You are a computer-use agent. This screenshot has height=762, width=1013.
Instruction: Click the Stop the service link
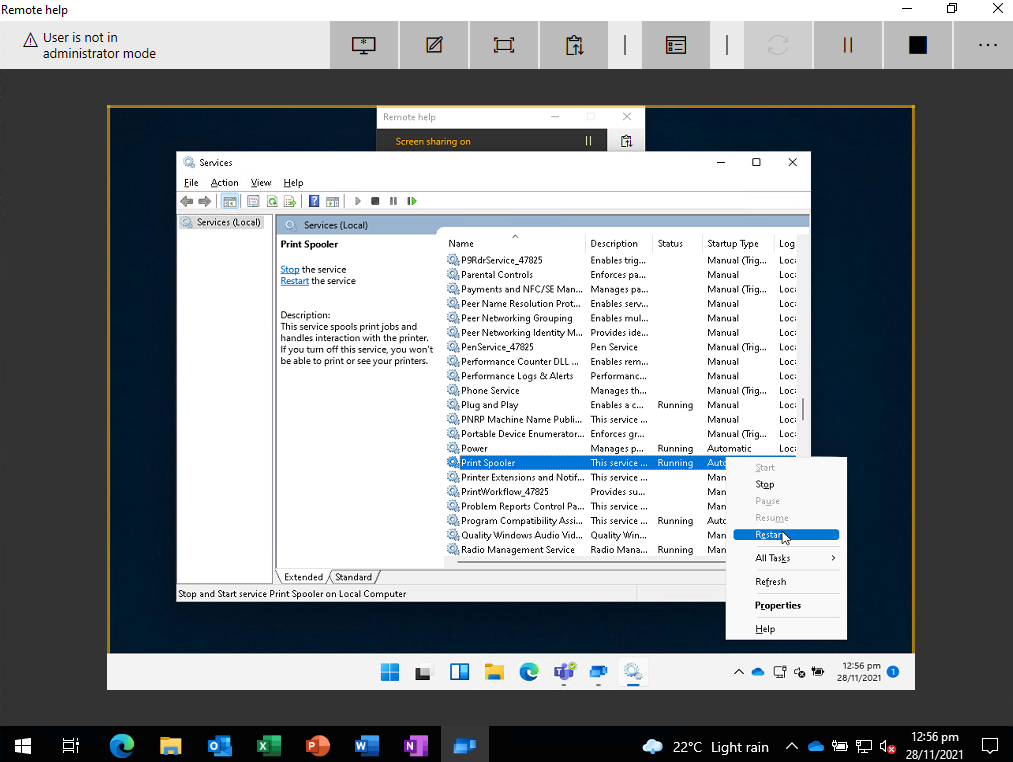point(289,270)
